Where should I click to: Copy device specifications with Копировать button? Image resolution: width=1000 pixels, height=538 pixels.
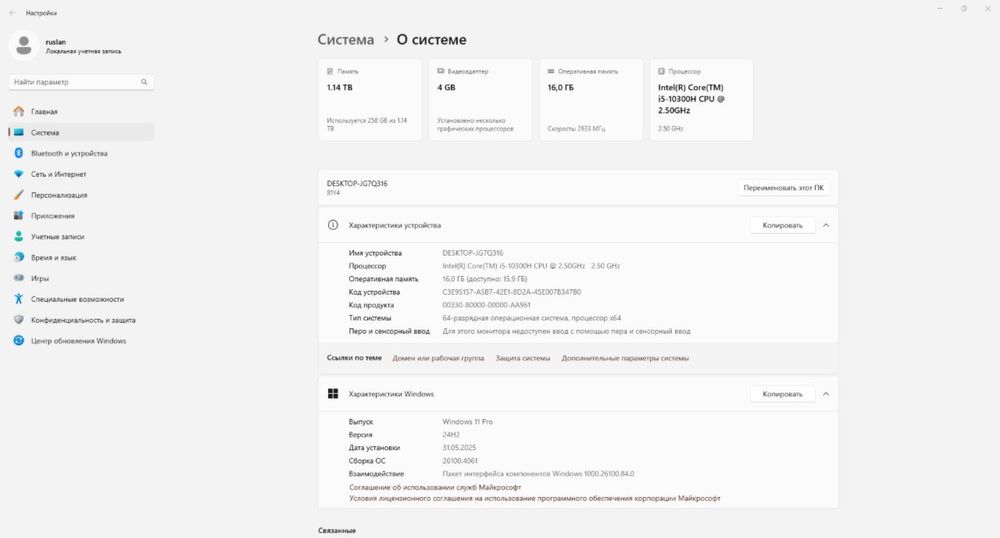click(x=782, y=225)
